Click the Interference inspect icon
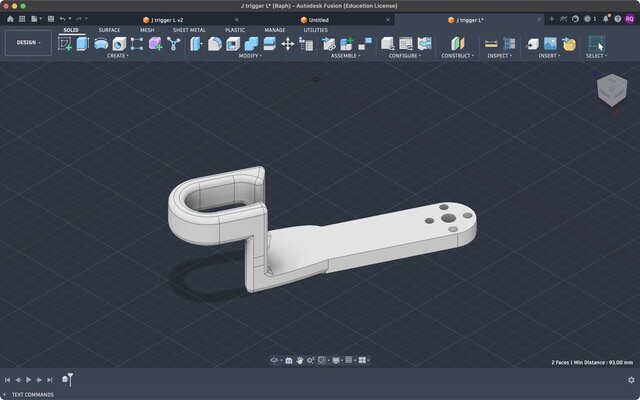 pos(509,44)
